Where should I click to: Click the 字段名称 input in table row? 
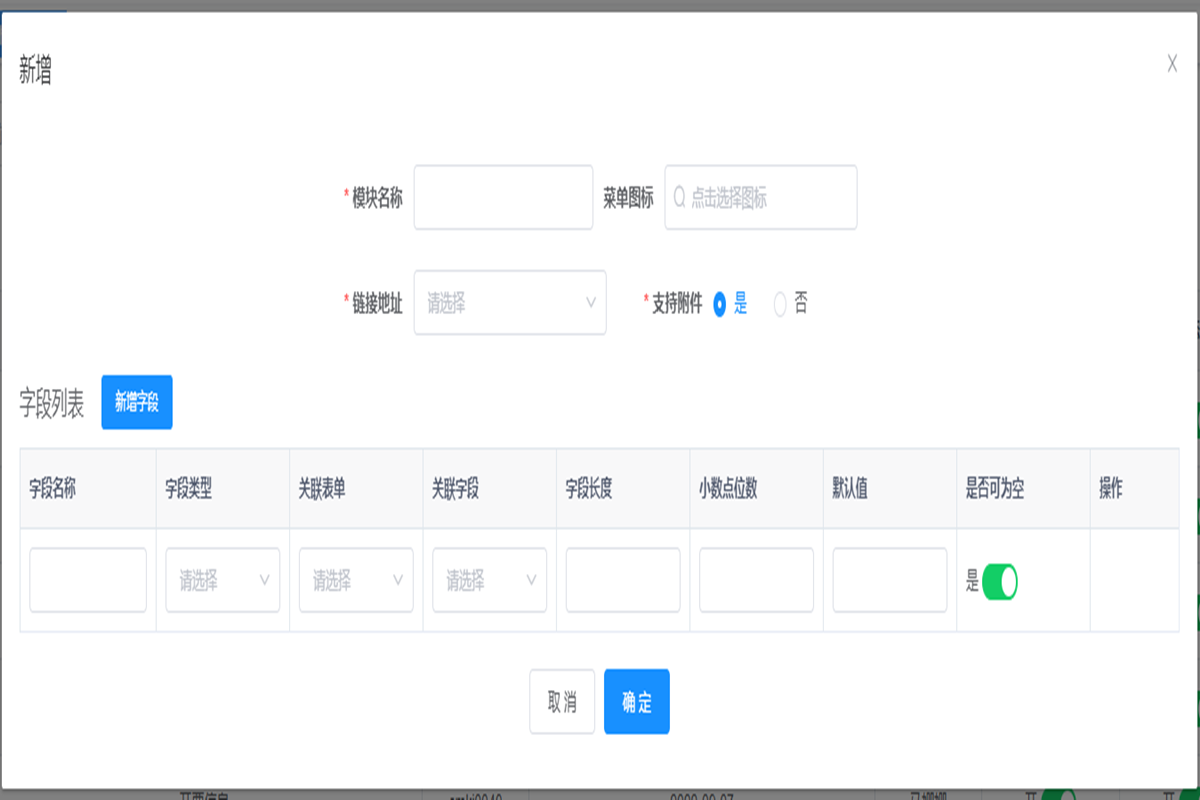coord(88,580)
